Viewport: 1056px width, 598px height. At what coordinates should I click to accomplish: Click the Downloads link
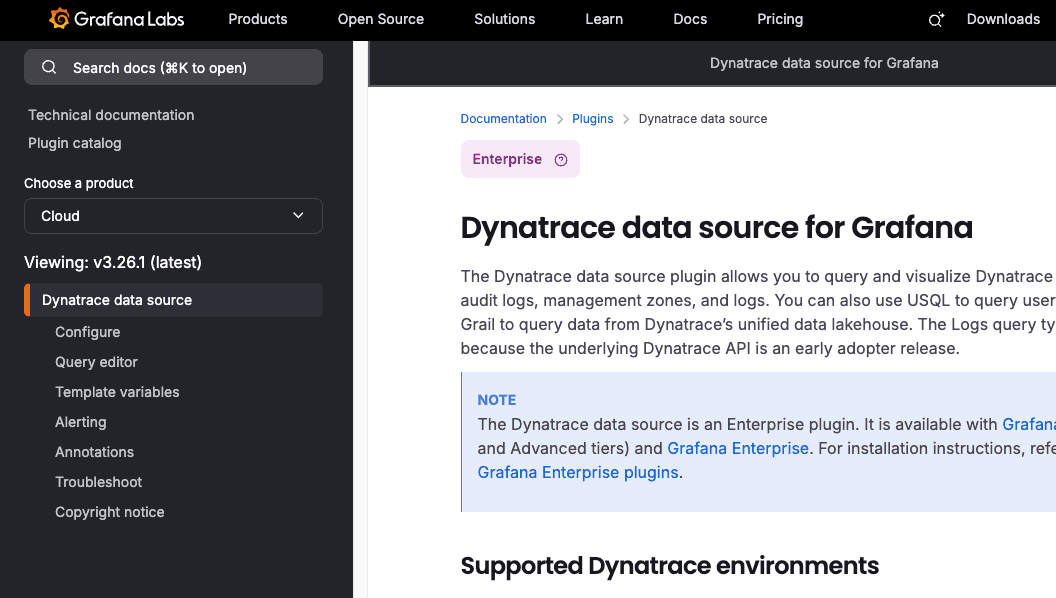click(x=1003, y=19)
